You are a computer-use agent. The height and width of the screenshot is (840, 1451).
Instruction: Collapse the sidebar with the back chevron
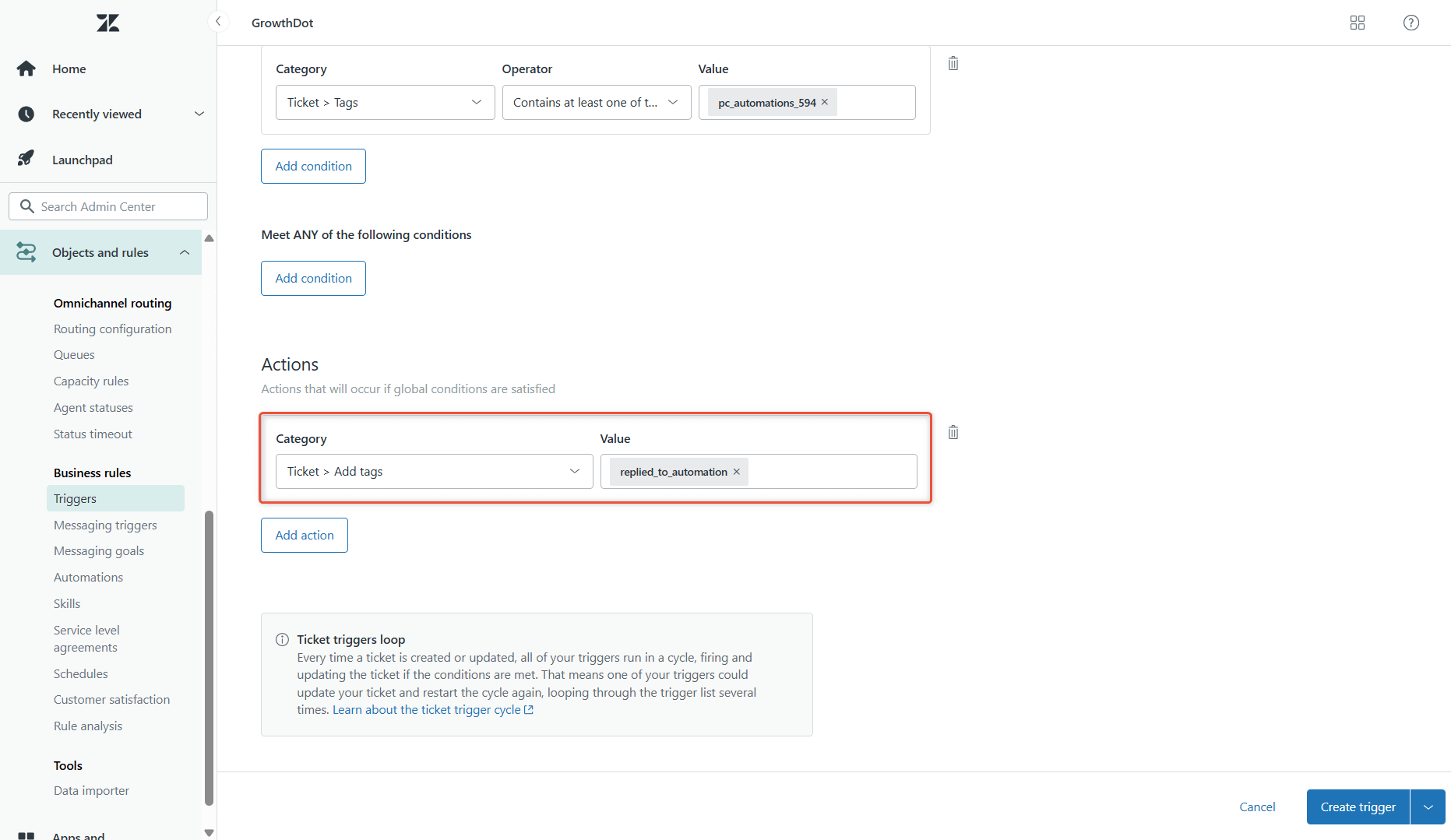point(217,21)
